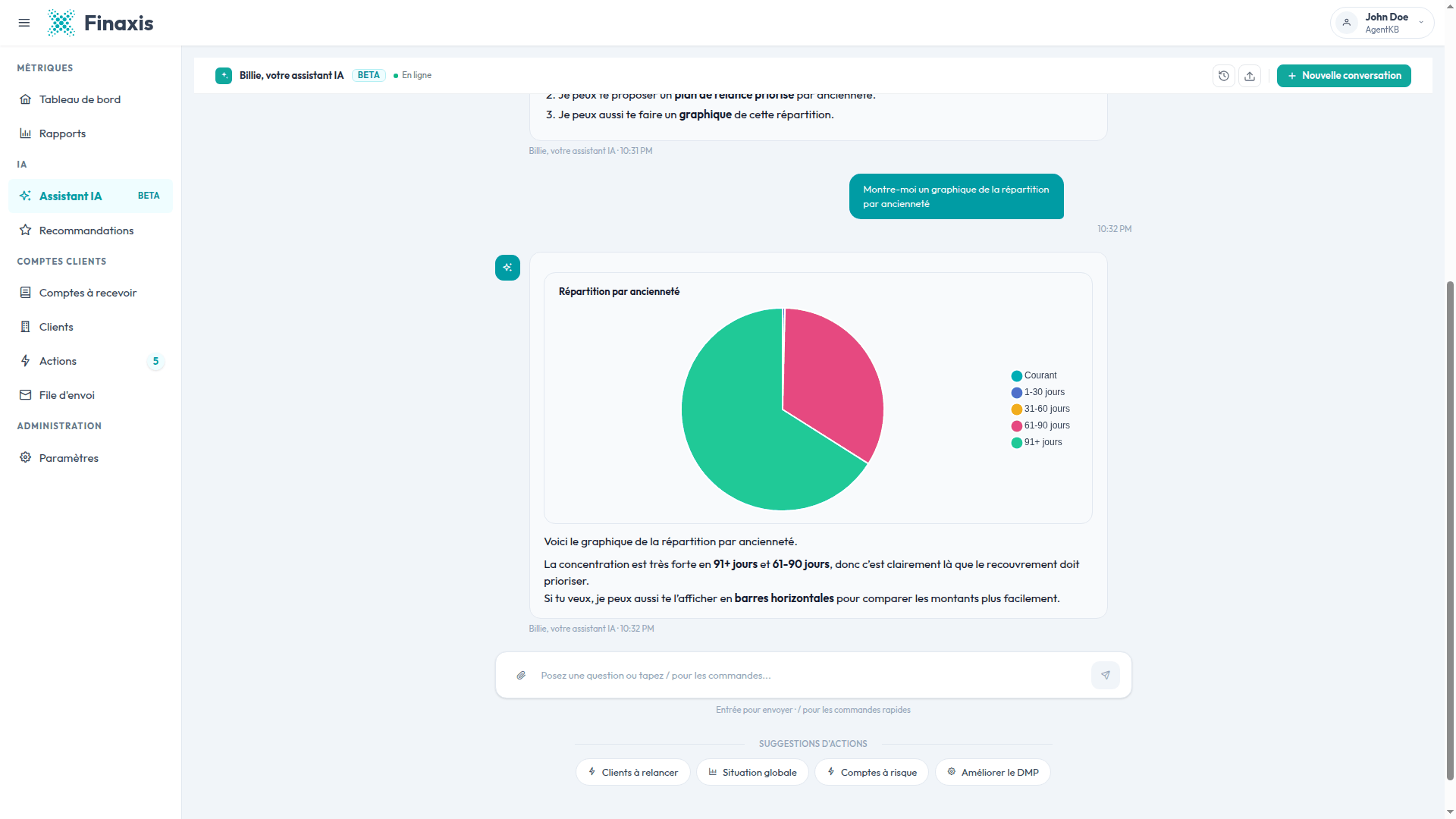Image resolution: width=1456 pixels, height=819 pixels.
Task: Click the Comptes à recevoir document icon
Action: point(26,292)
